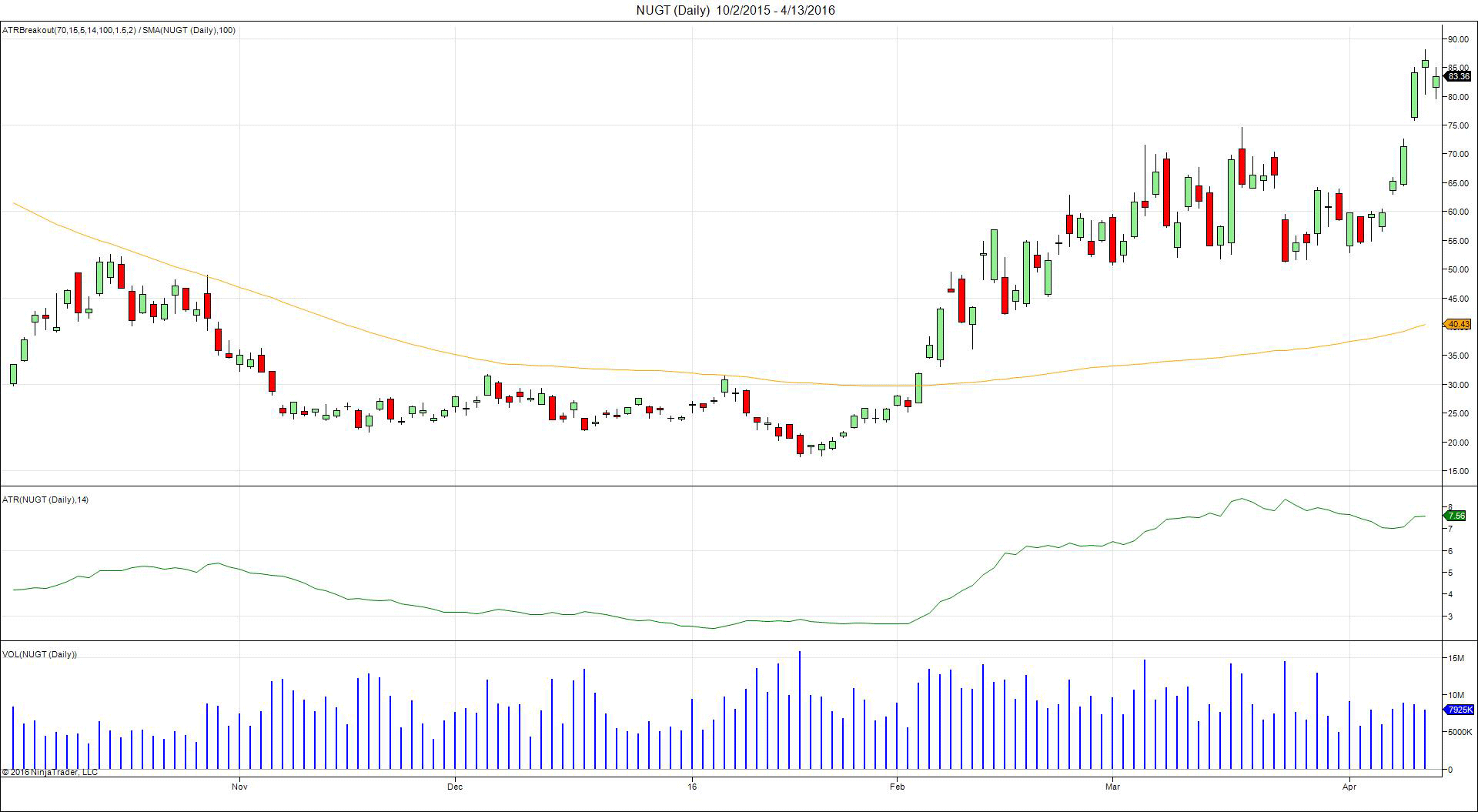Click the ATR axis label 3
This screenshot has height=812, width=1478.
(x=1450, y=617)
